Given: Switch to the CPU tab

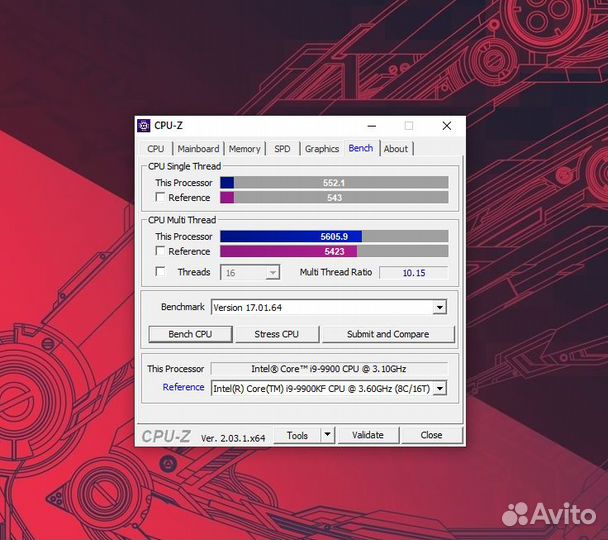Looking at the screenshot, I should click(156, 149).
